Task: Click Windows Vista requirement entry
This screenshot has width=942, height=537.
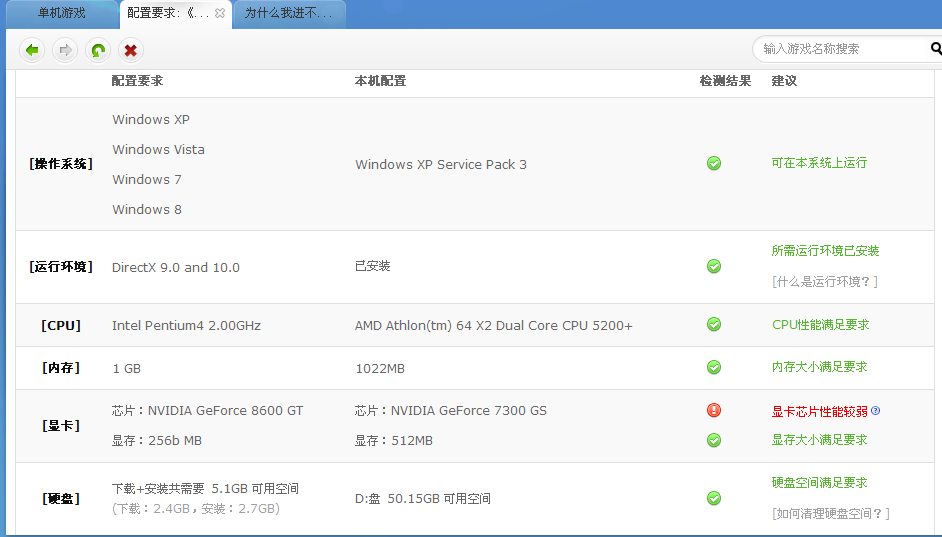Action: tap(159, 150)
